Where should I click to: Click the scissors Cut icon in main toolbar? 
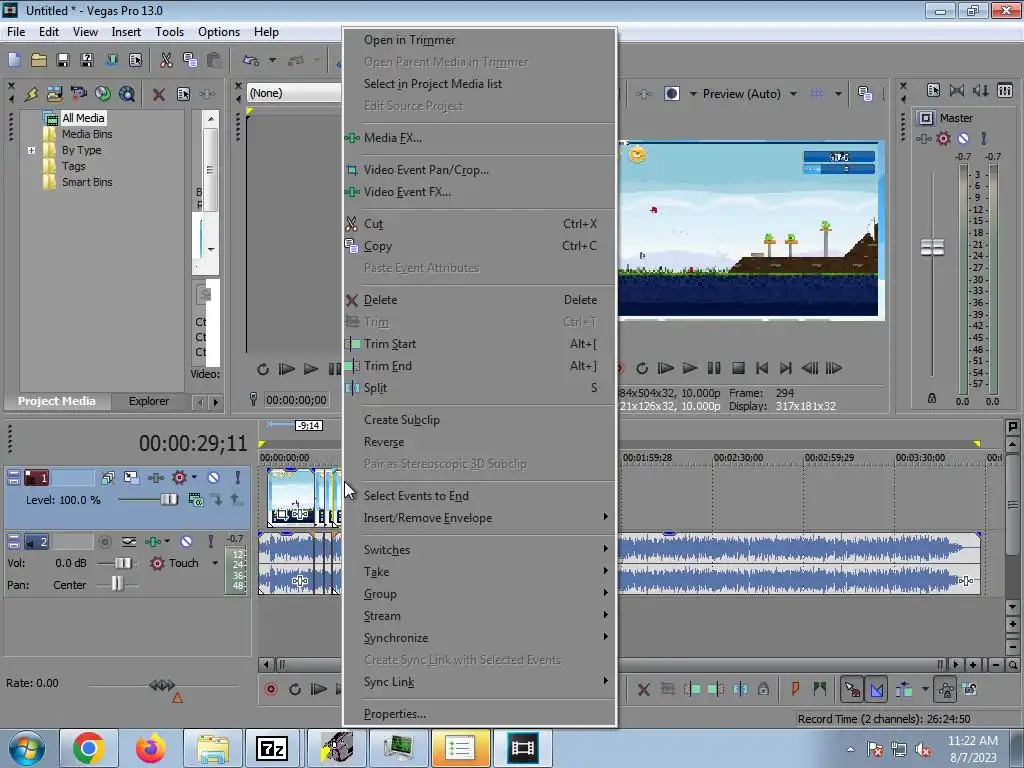click(166, 61)
